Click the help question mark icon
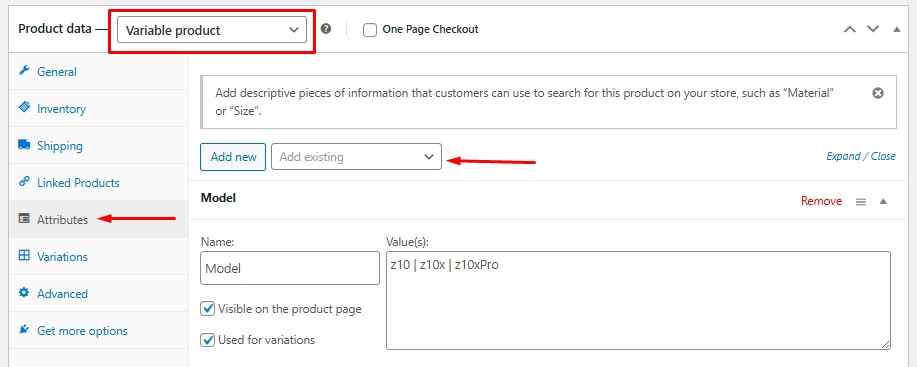The width and height of the screenshot is (917, 367). click(x=326, y=29)
